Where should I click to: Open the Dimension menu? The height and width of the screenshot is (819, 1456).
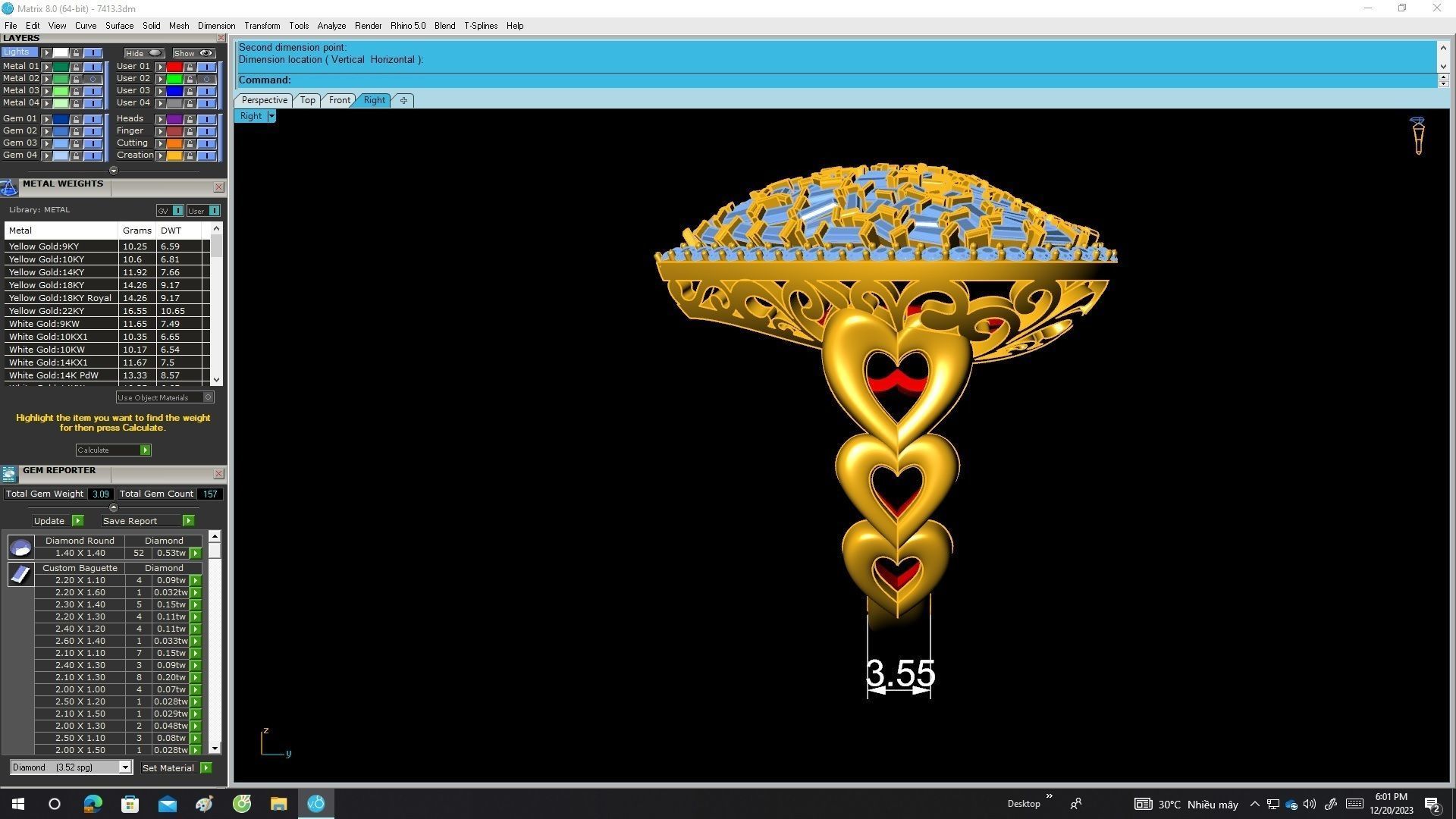(216, 26)
